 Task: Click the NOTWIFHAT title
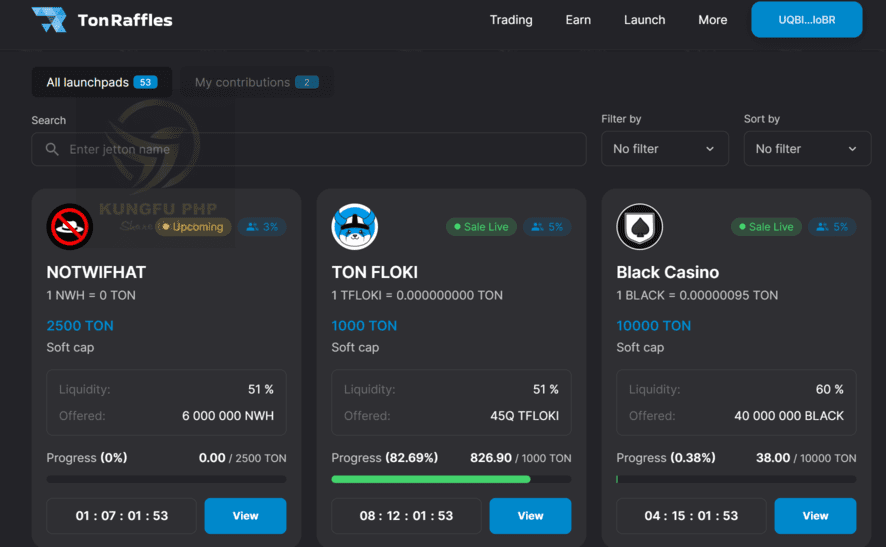pyautogui.click(x=96, y=272)
